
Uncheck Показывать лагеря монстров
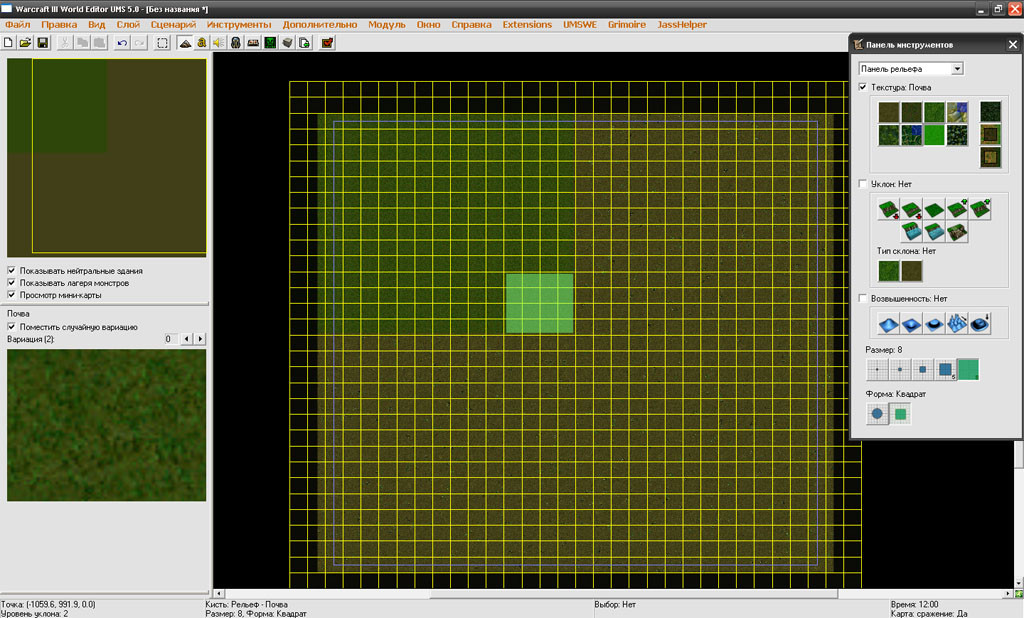tap(11, 283)
